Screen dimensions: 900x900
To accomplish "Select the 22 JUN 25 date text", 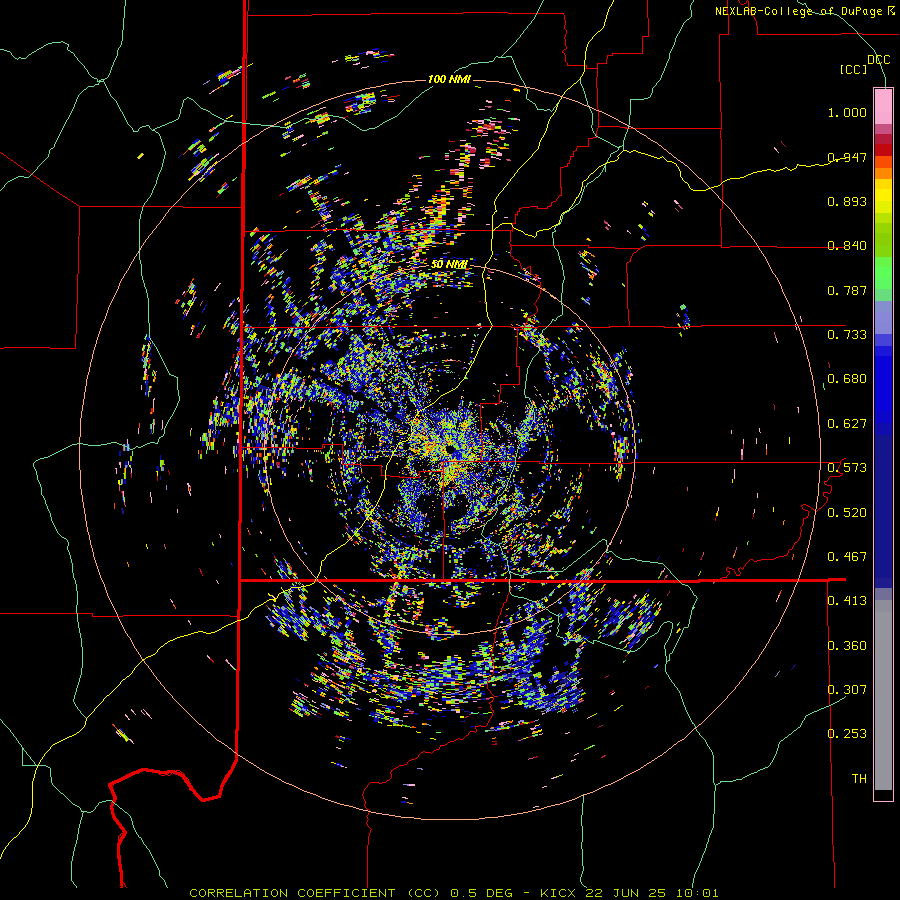I will point(626,893).
